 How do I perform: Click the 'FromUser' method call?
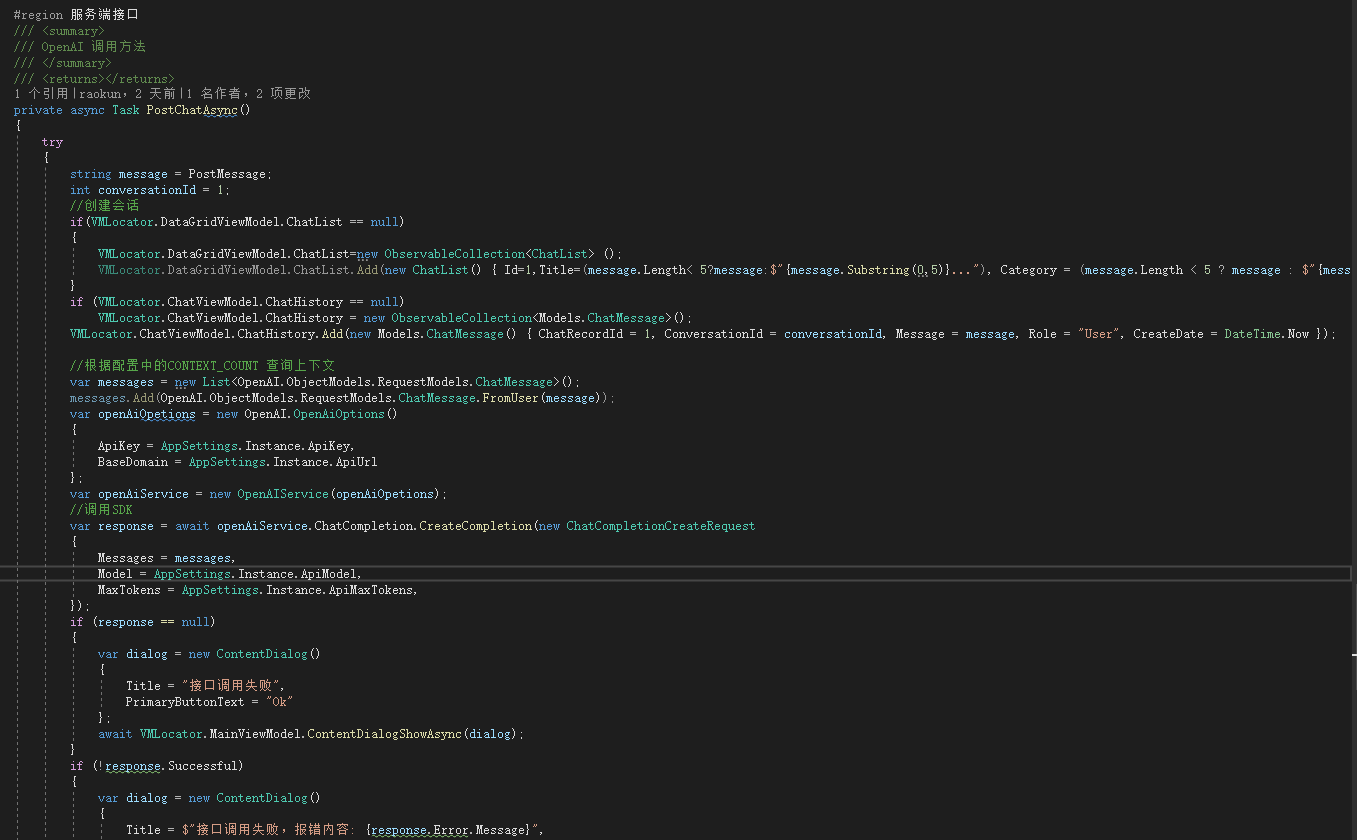click(x=510, y=398)
